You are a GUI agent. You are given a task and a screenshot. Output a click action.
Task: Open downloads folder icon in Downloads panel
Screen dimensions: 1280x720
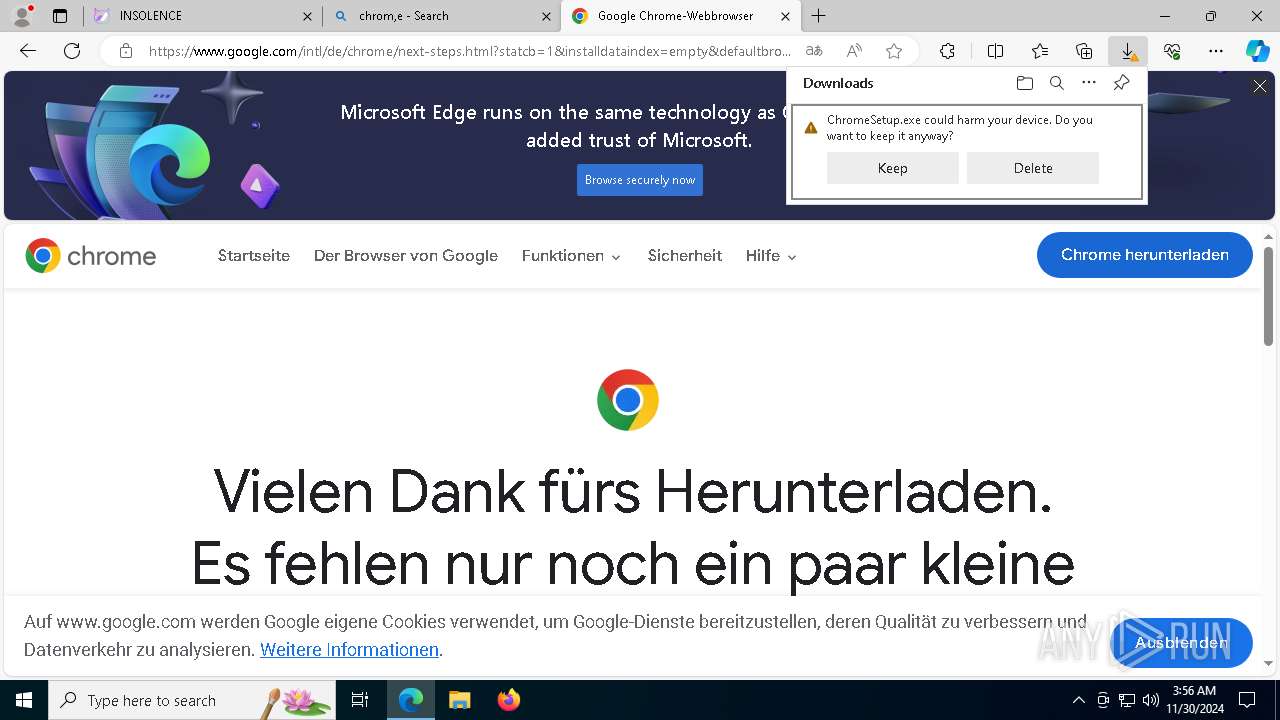[1024, 83]
